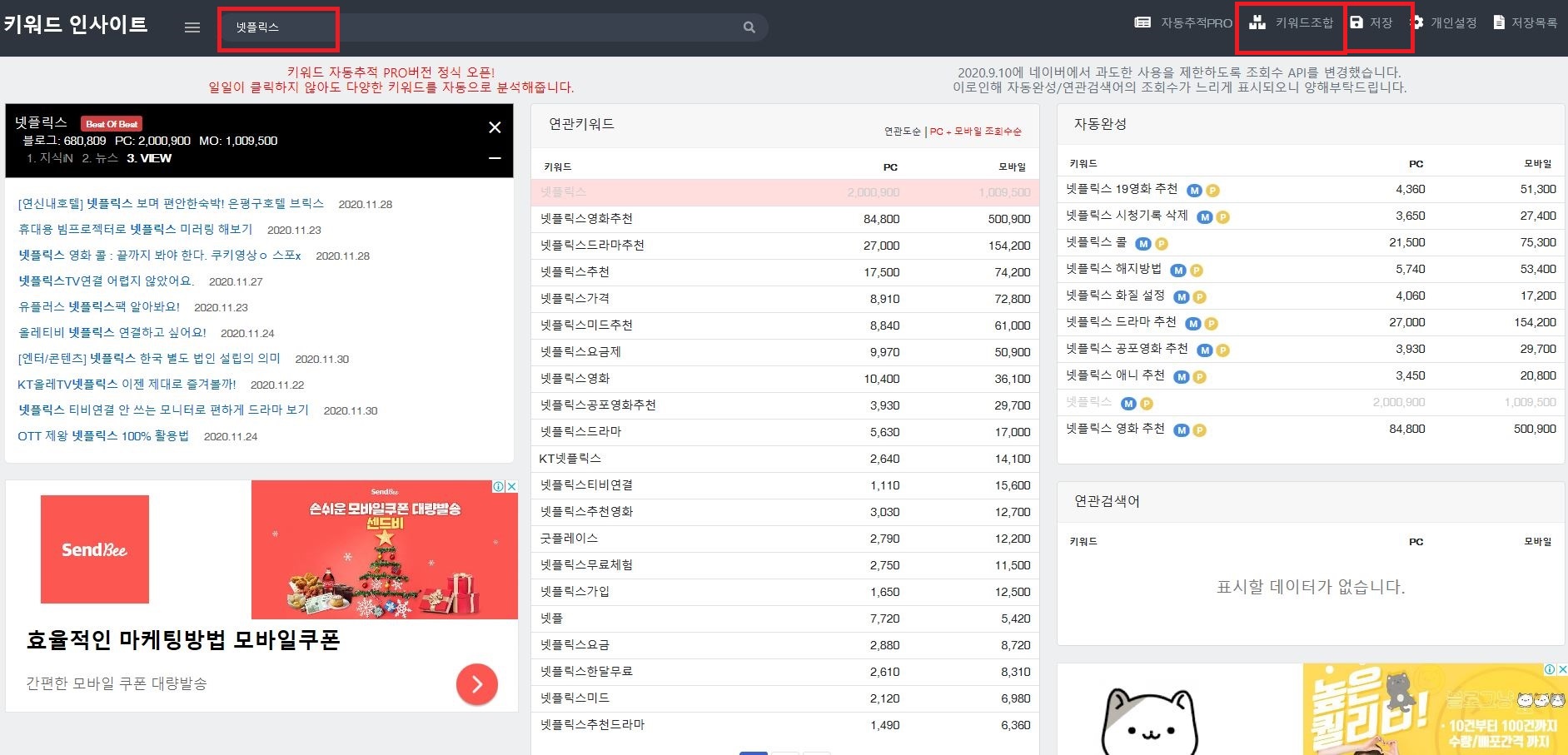
Task: Collapse the 넷플릭스 panel with minus button
Action: [495, 157]
